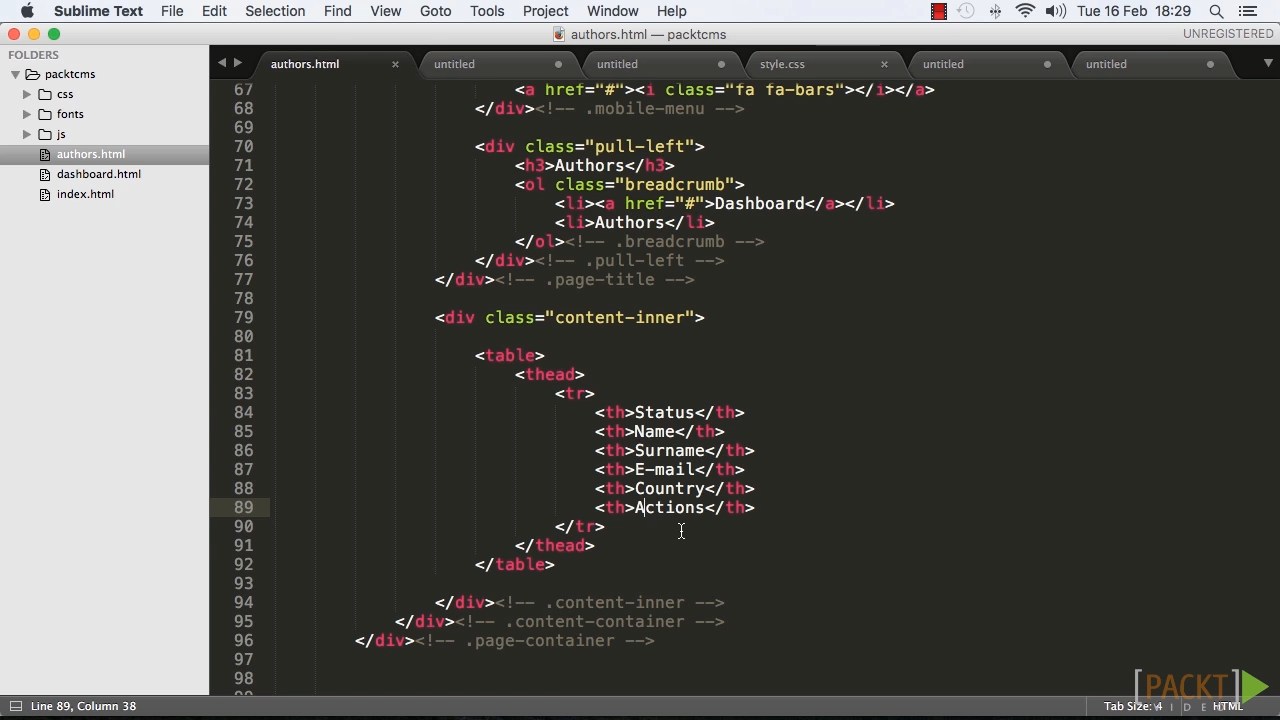Open dashboard.html in the sidebar
The image size is (1280, 720).
point(98,174)
